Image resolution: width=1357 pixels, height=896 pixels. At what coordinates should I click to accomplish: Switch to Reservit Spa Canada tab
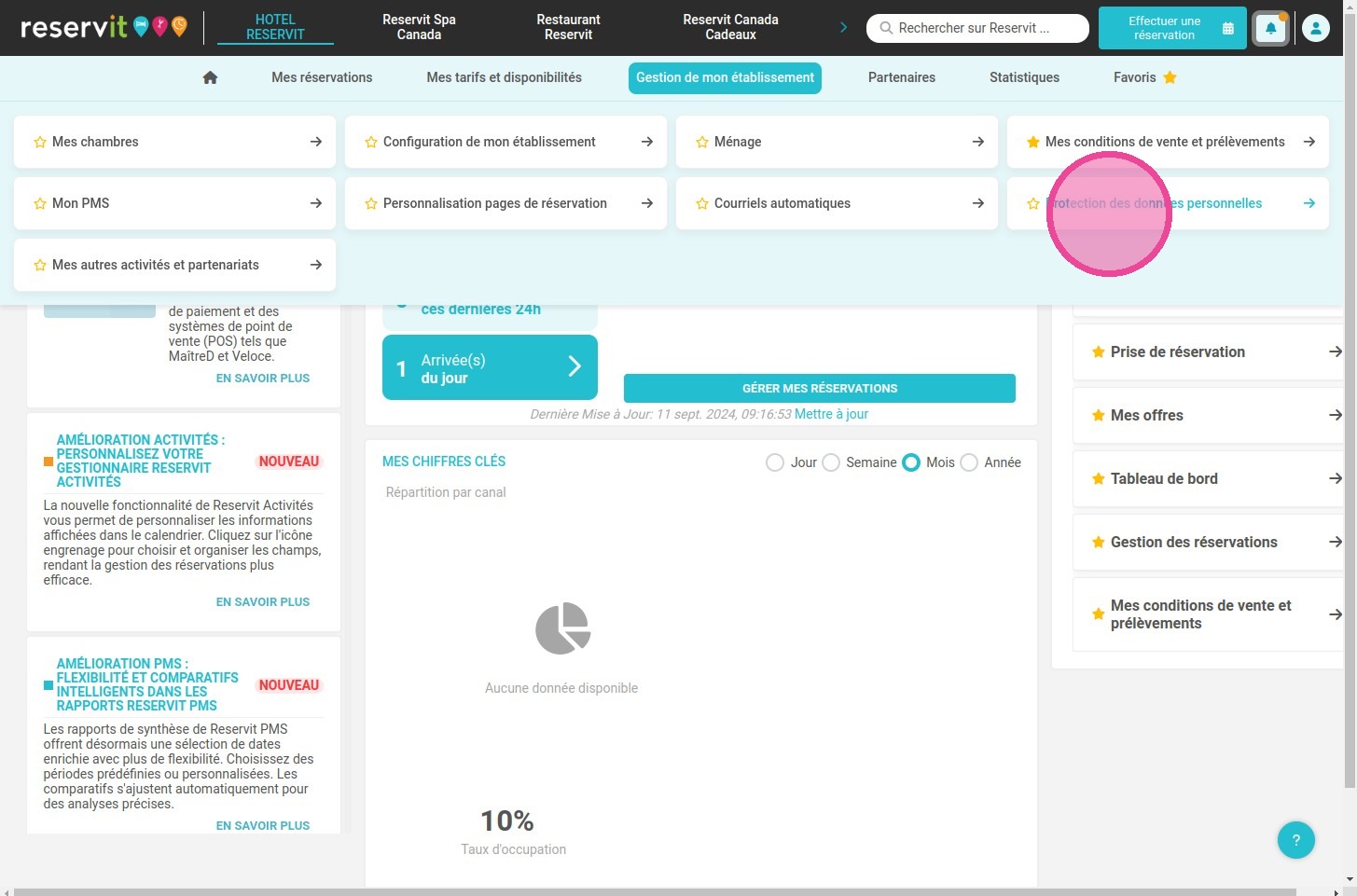pos(419,27)
